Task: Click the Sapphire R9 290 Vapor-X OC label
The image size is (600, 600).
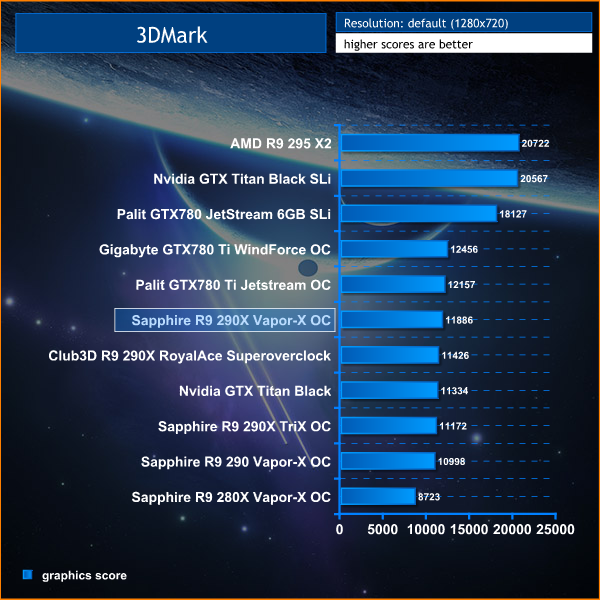Action: point(236,462)
